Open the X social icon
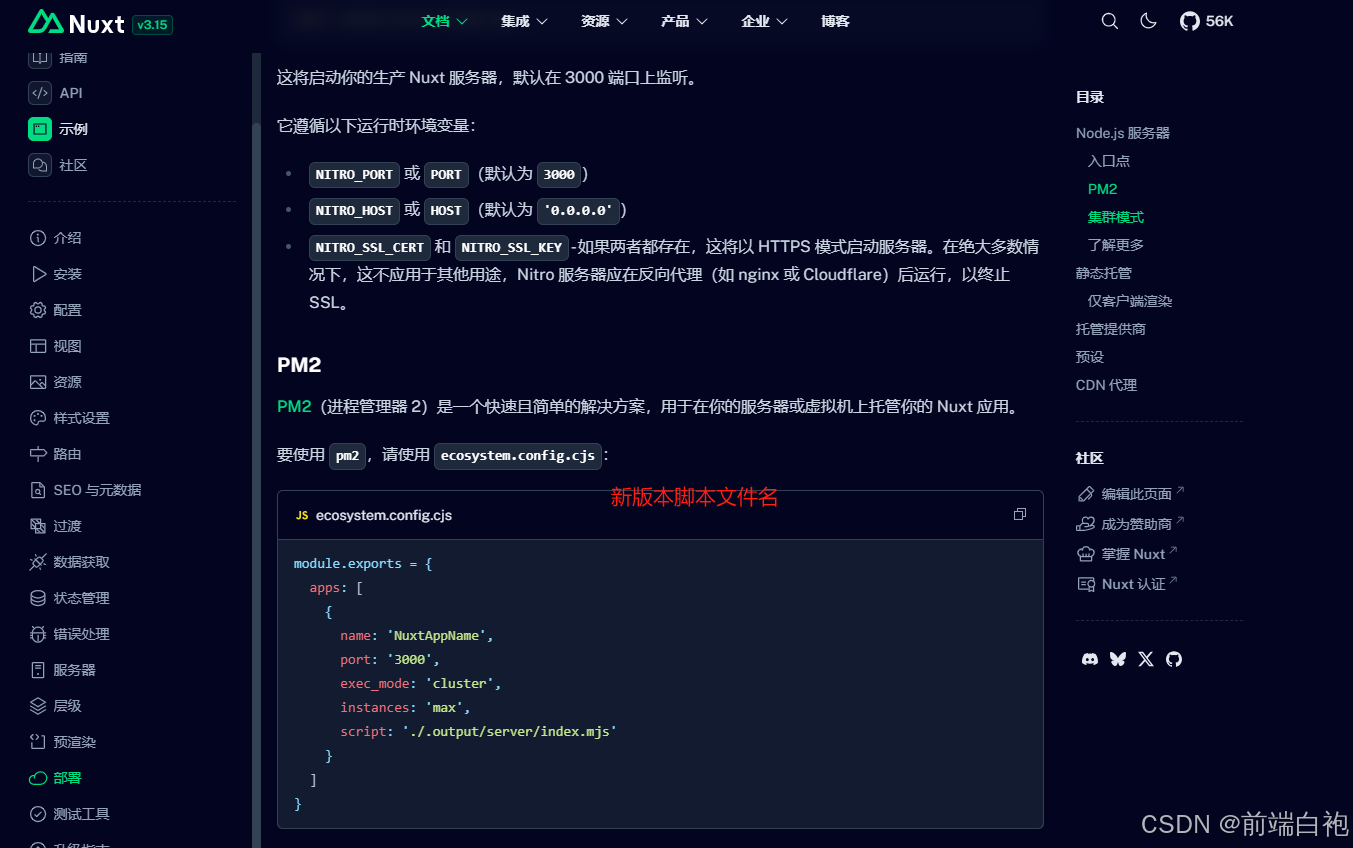 (1146, 659)
